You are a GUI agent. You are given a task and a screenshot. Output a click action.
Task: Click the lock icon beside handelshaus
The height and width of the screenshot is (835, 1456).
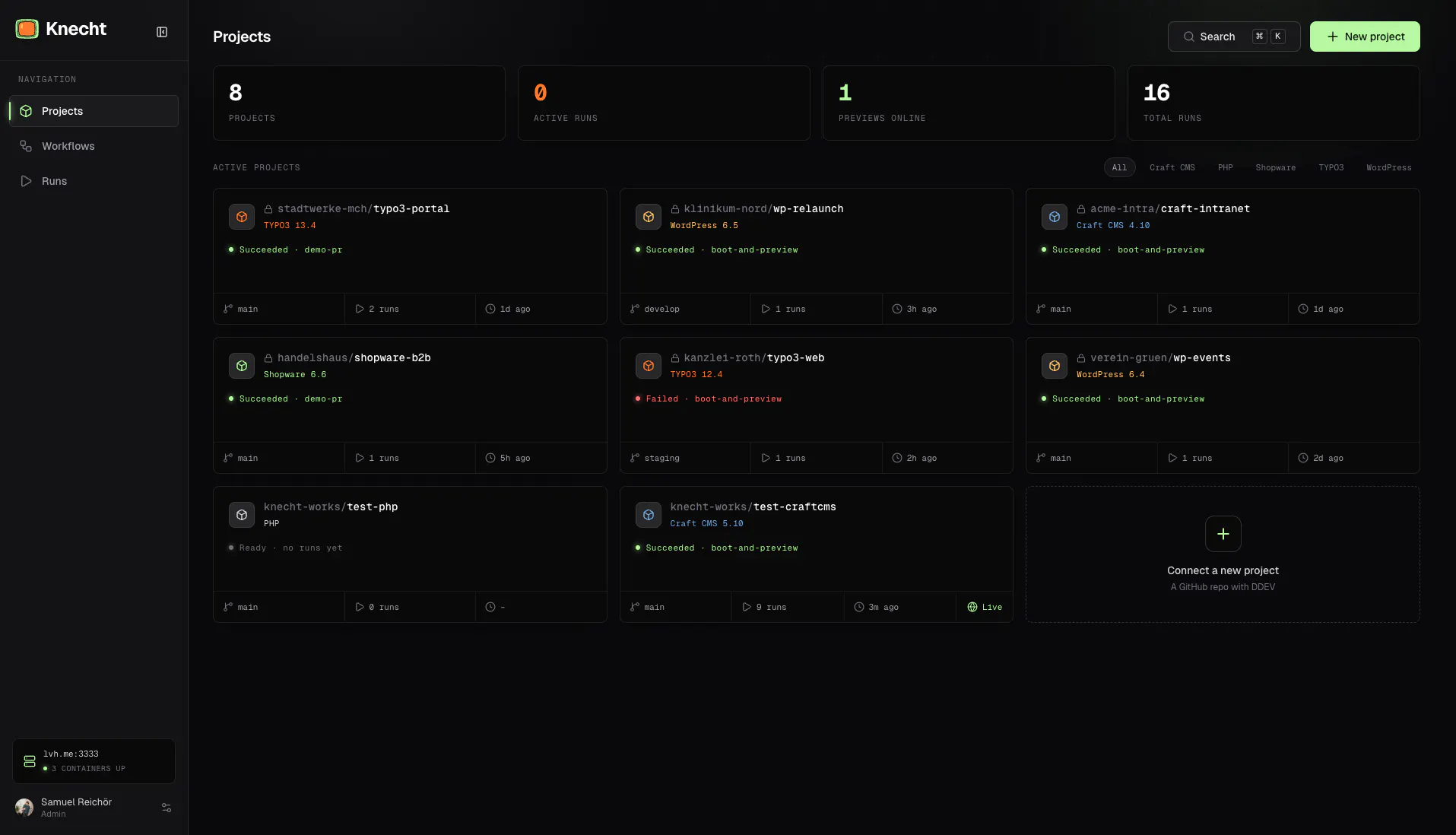pos(268,357)
